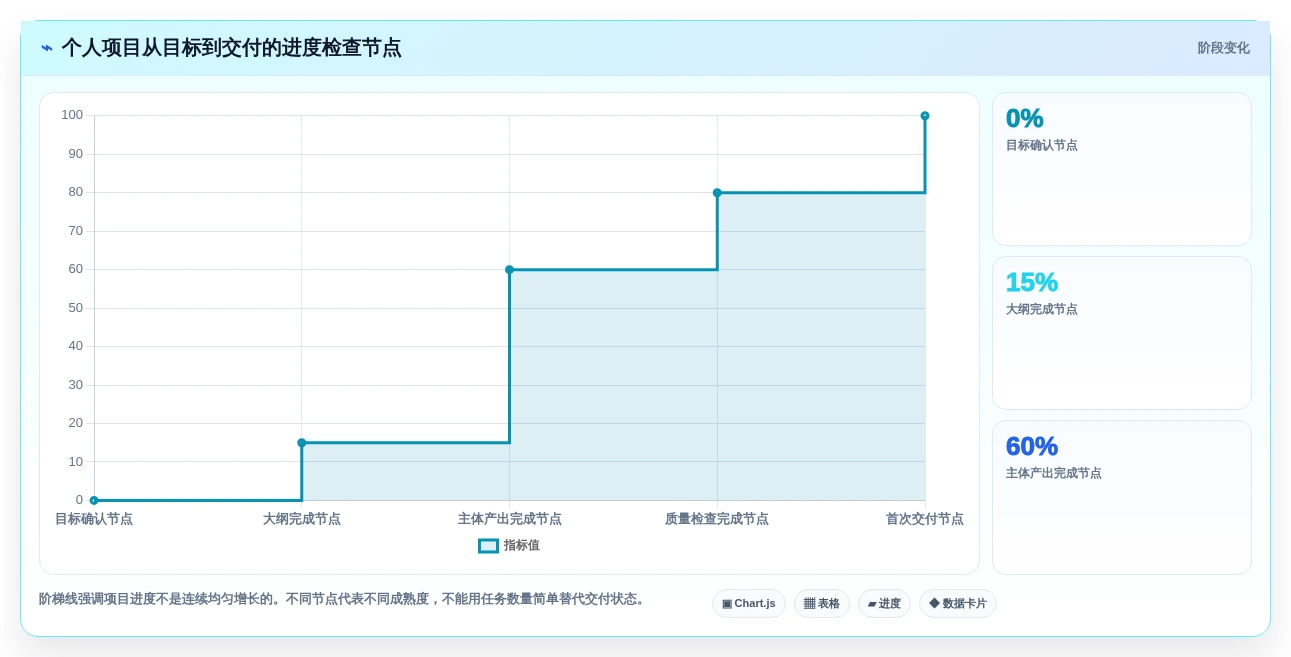Select data point at 大纲完成节点 (15)
The width and height of the screenshot is (1291, 657).
[x=302, y=443]
